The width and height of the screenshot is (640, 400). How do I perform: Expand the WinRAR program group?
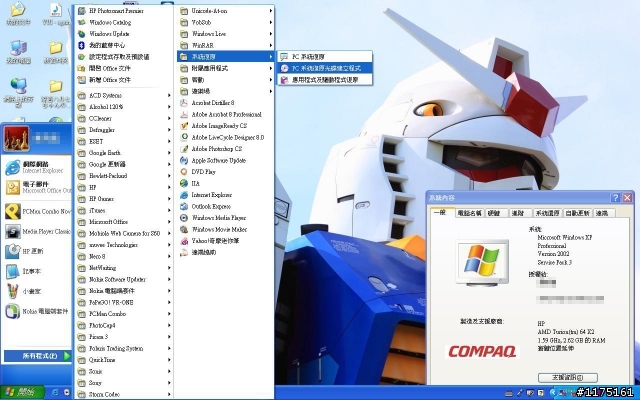pyautogui.click(x=226, y=45)
